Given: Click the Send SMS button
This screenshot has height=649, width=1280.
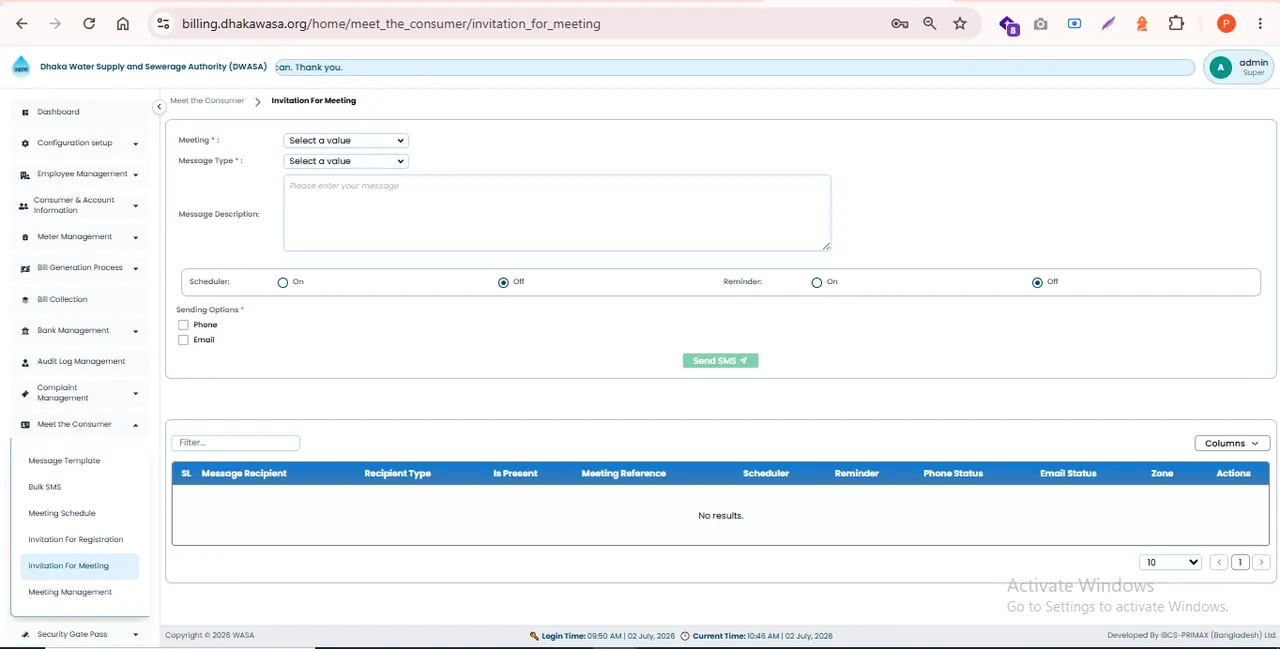Looking at the screenshot, I should coord(720,361).
